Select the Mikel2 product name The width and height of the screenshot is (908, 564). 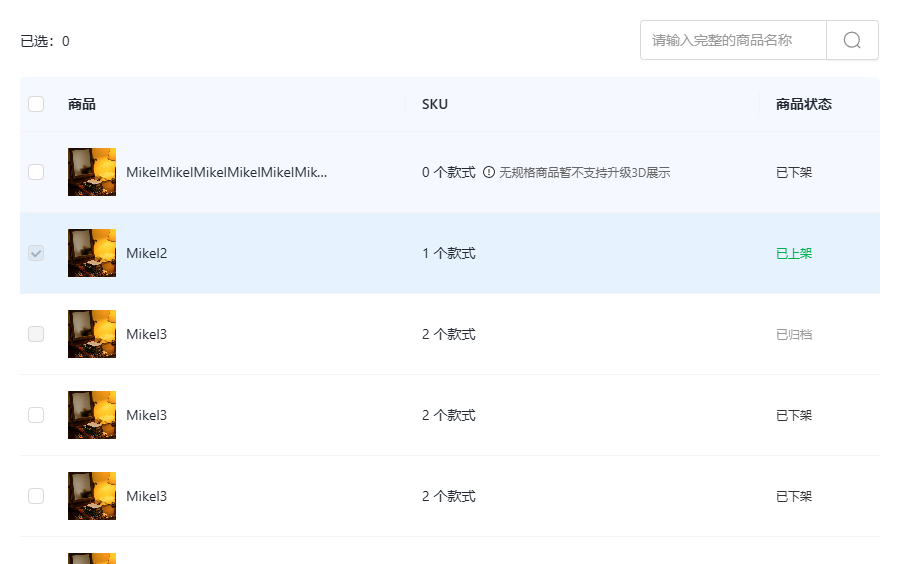coord(147,253)
